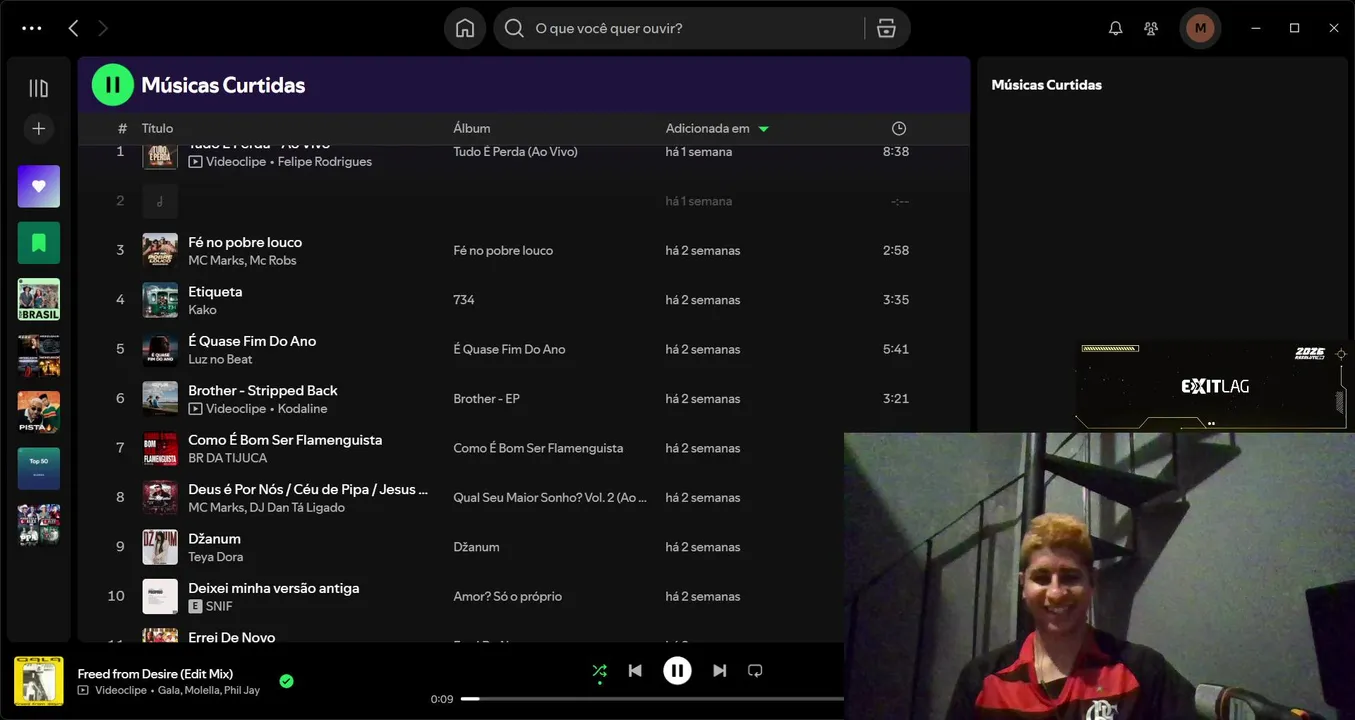This screenshot has width=1355, height=720.
Task: Pause the song in player bar
Action: coord(677,671)
